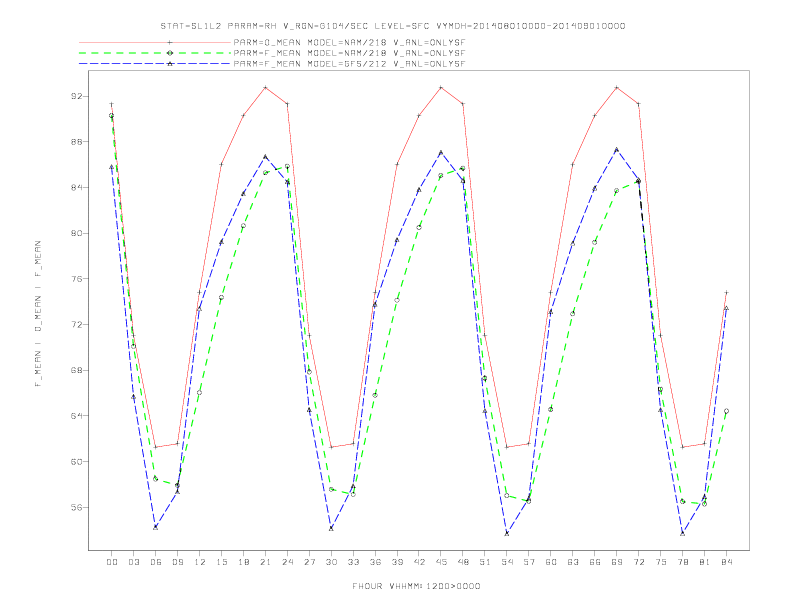This screenshot has width=792, height=612.
Task: Click the x-axis forecast hour label 54
Action: [x=507, y=562]
